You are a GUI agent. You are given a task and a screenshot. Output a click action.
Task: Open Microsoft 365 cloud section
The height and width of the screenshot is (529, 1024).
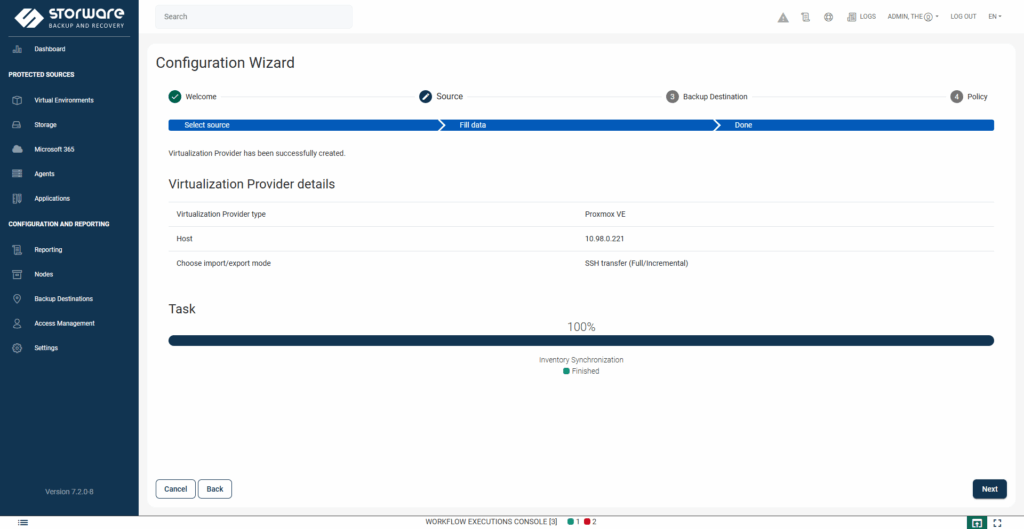coord(54,149)
